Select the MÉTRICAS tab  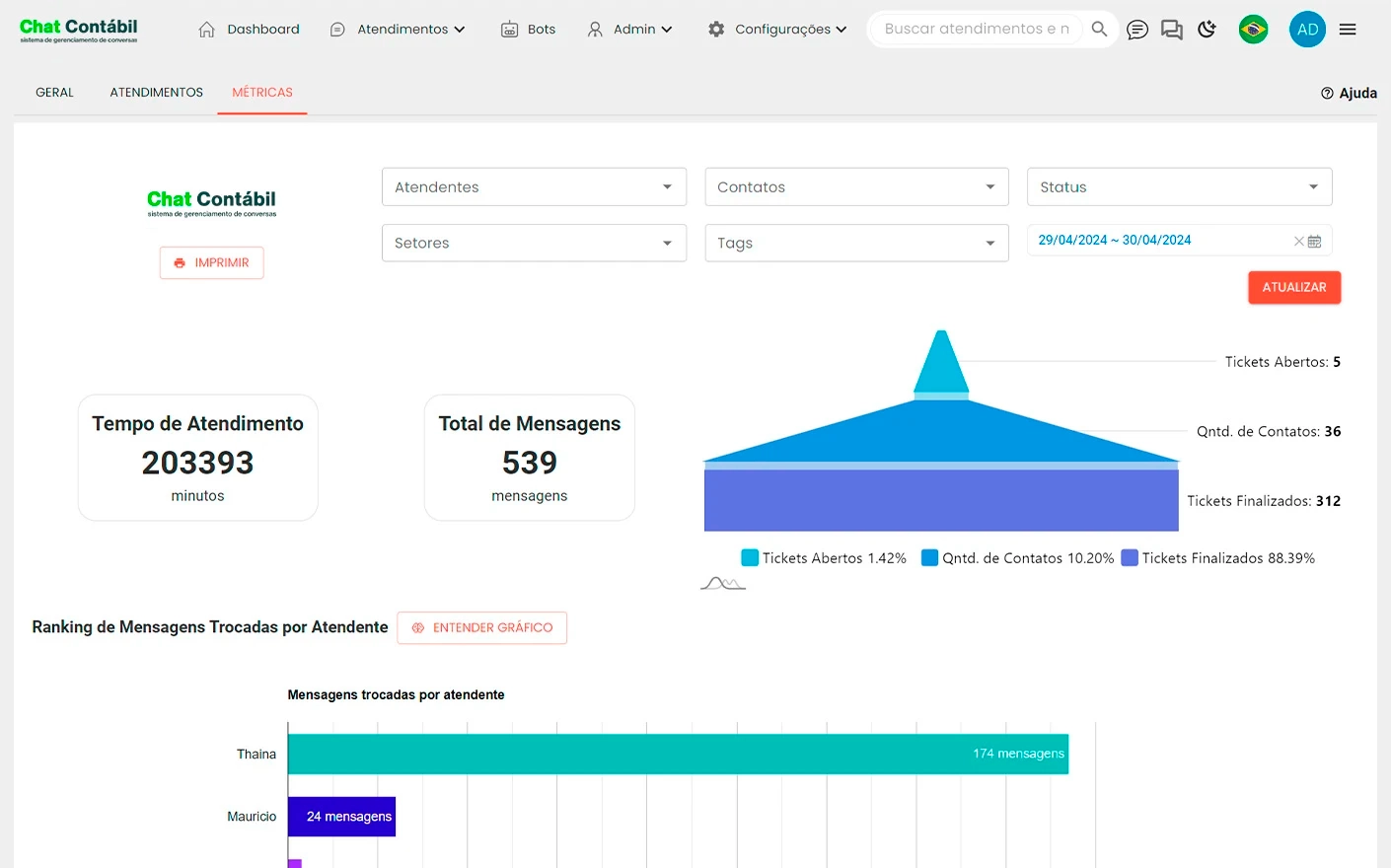coord(262,93)
